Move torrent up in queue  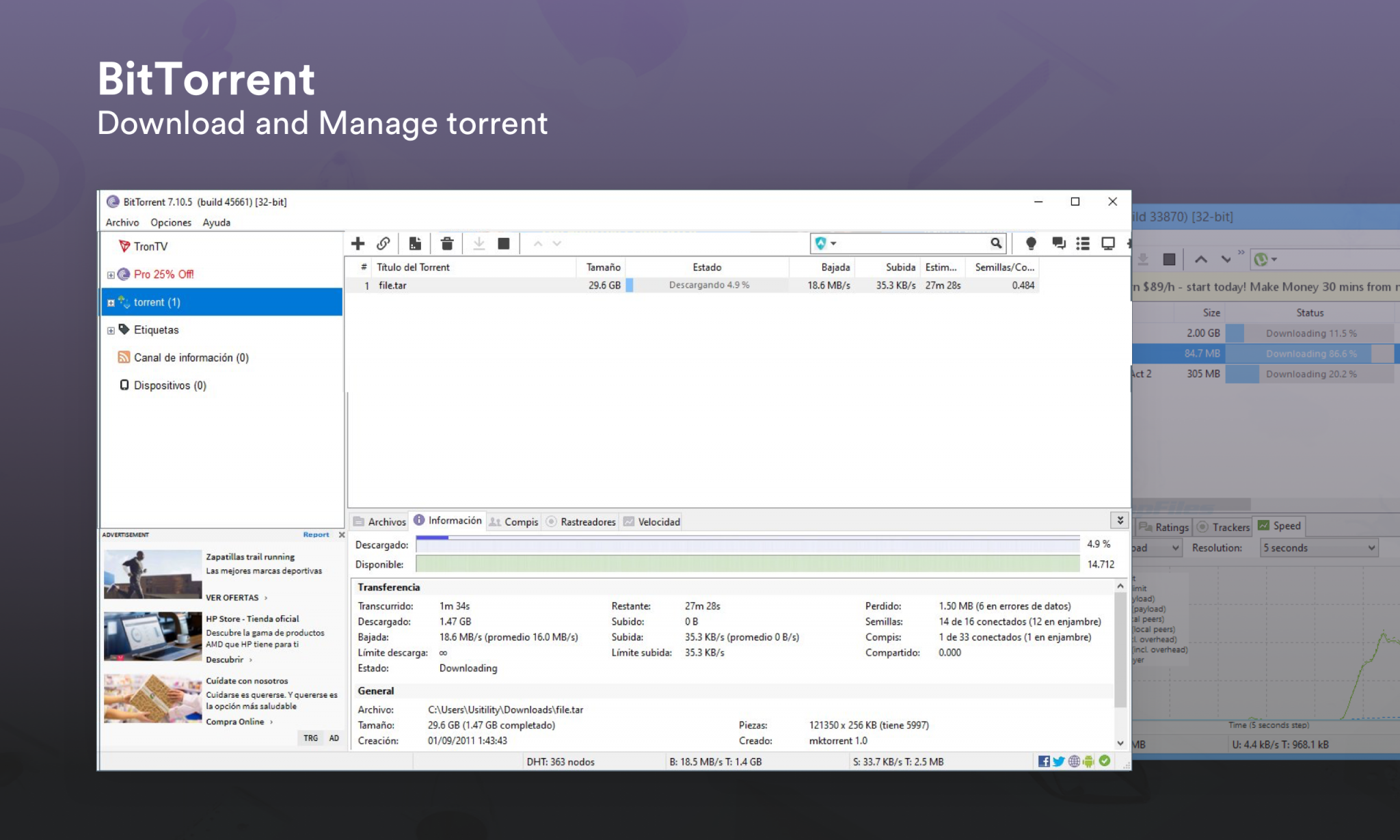538,243
